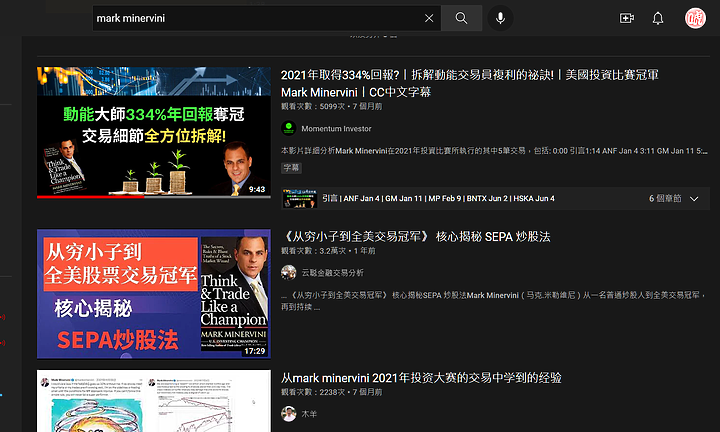This screenshot has height=432, width=720.
Task: Open the 木羊 channel avatar
Action: (x=288, y=414)
